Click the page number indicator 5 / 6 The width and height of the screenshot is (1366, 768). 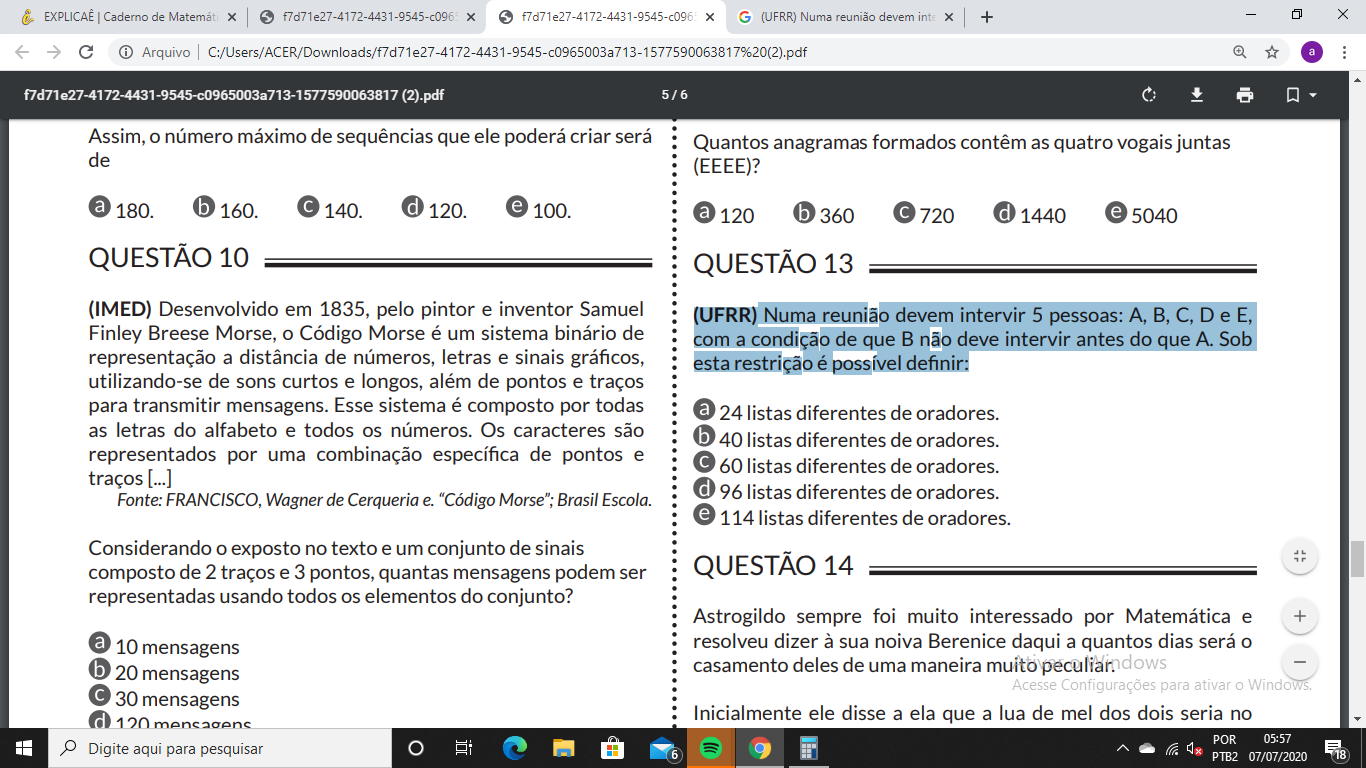tap(674, 95)
